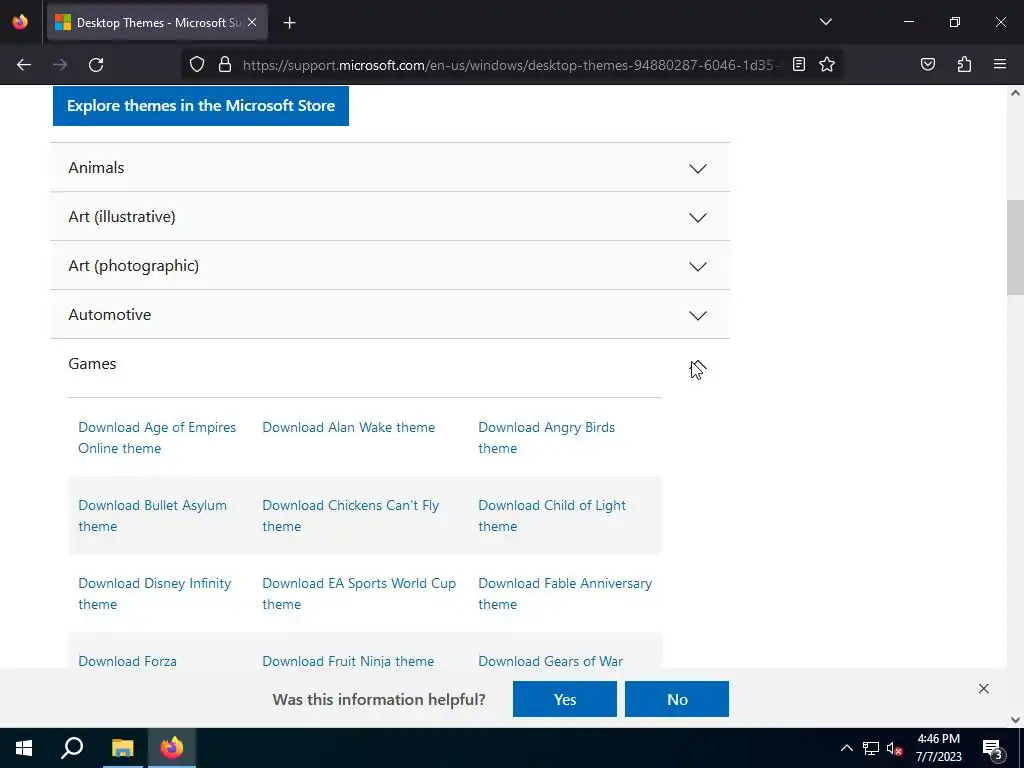The image size is (1024, 768).
Task: Show hidden system tray icons
Action: [x=846, y=748]
